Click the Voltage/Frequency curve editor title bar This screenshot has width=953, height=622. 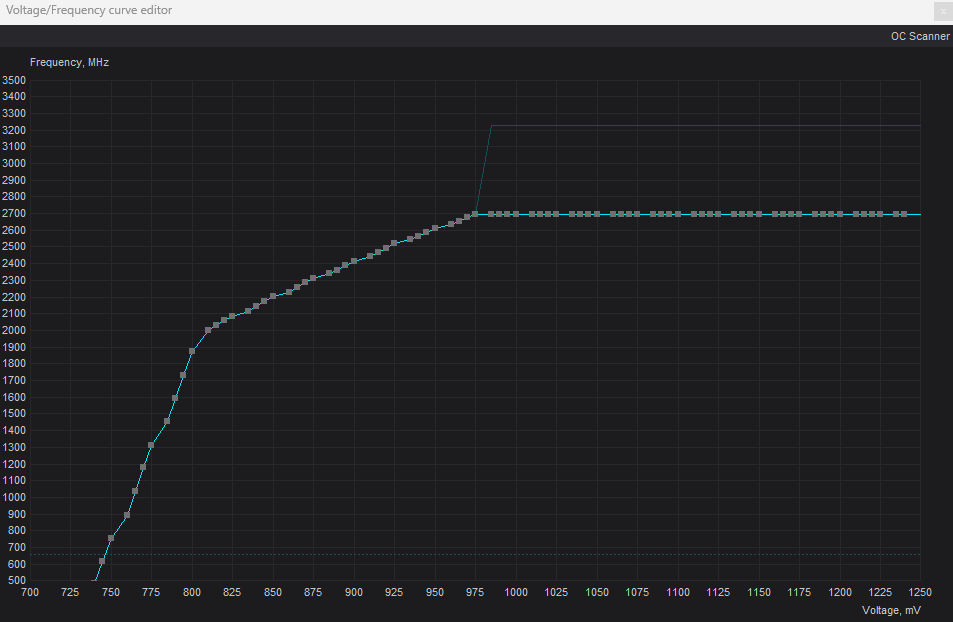tap(400, 11)
